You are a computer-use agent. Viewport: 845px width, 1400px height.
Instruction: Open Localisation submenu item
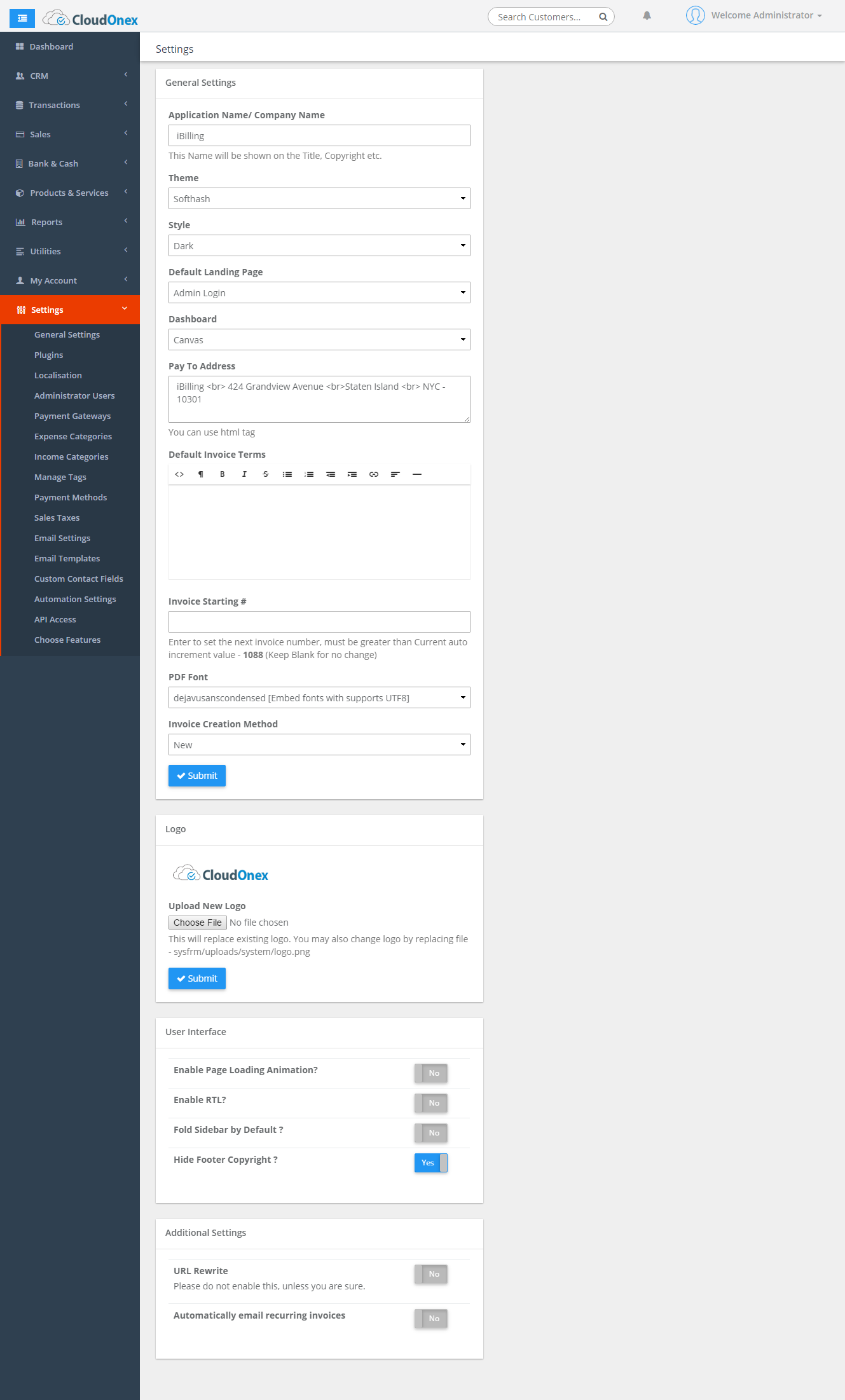click(x=58, y=375)
